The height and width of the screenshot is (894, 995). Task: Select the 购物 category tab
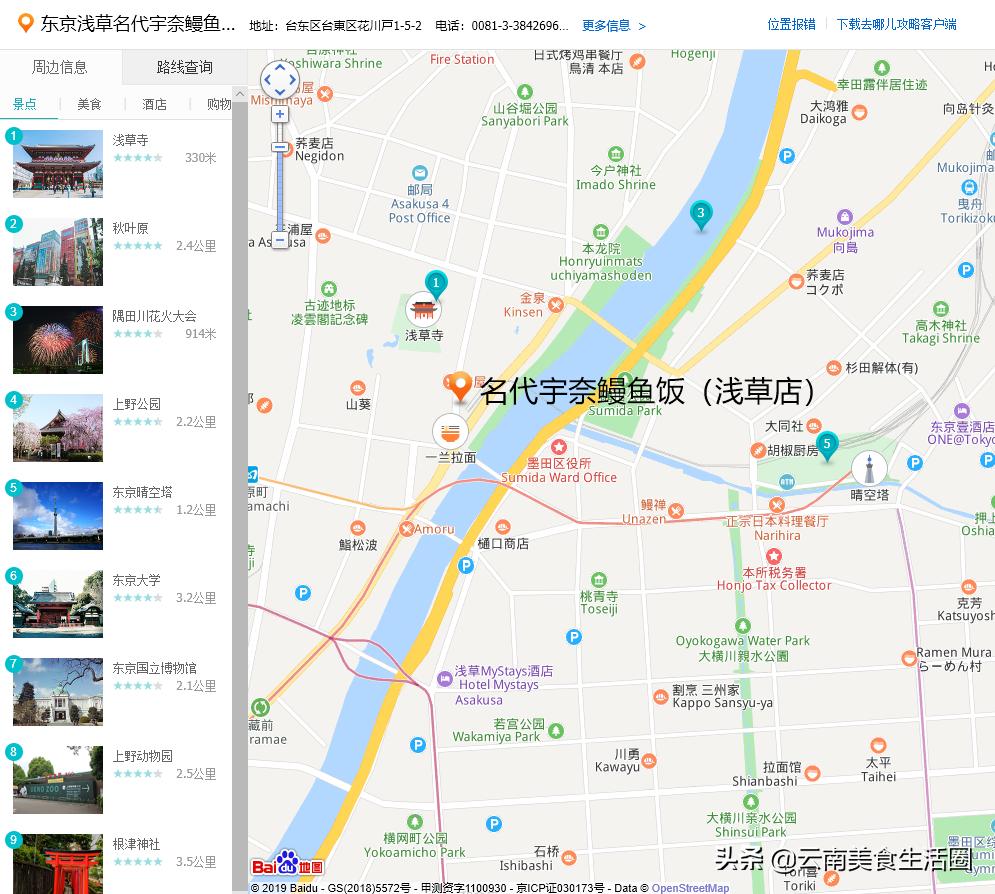point(218,104)
